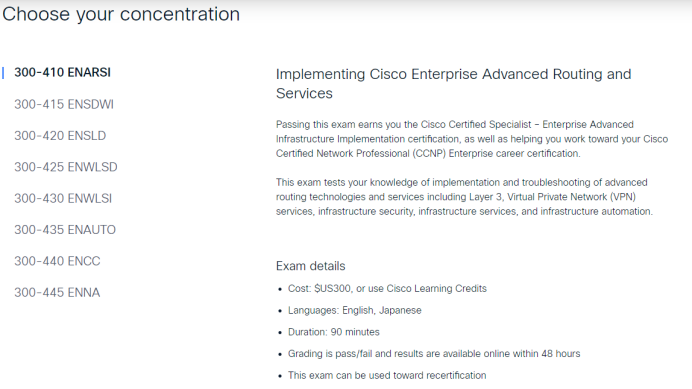This screenshot has width=692, height=389.
Task: Click the $US300 cost amount
Action: tap(333, 288)
